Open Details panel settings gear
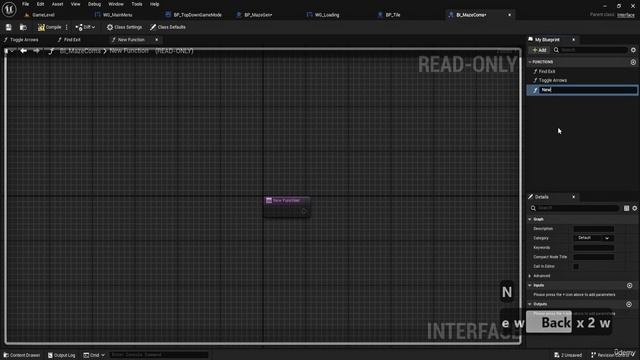 635,208
